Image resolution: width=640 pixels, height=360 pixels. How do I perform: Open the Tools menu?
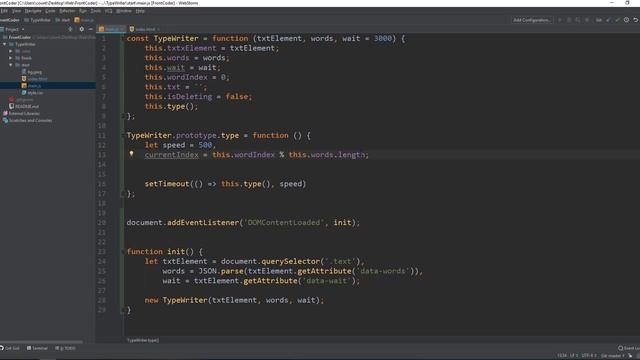96,11
